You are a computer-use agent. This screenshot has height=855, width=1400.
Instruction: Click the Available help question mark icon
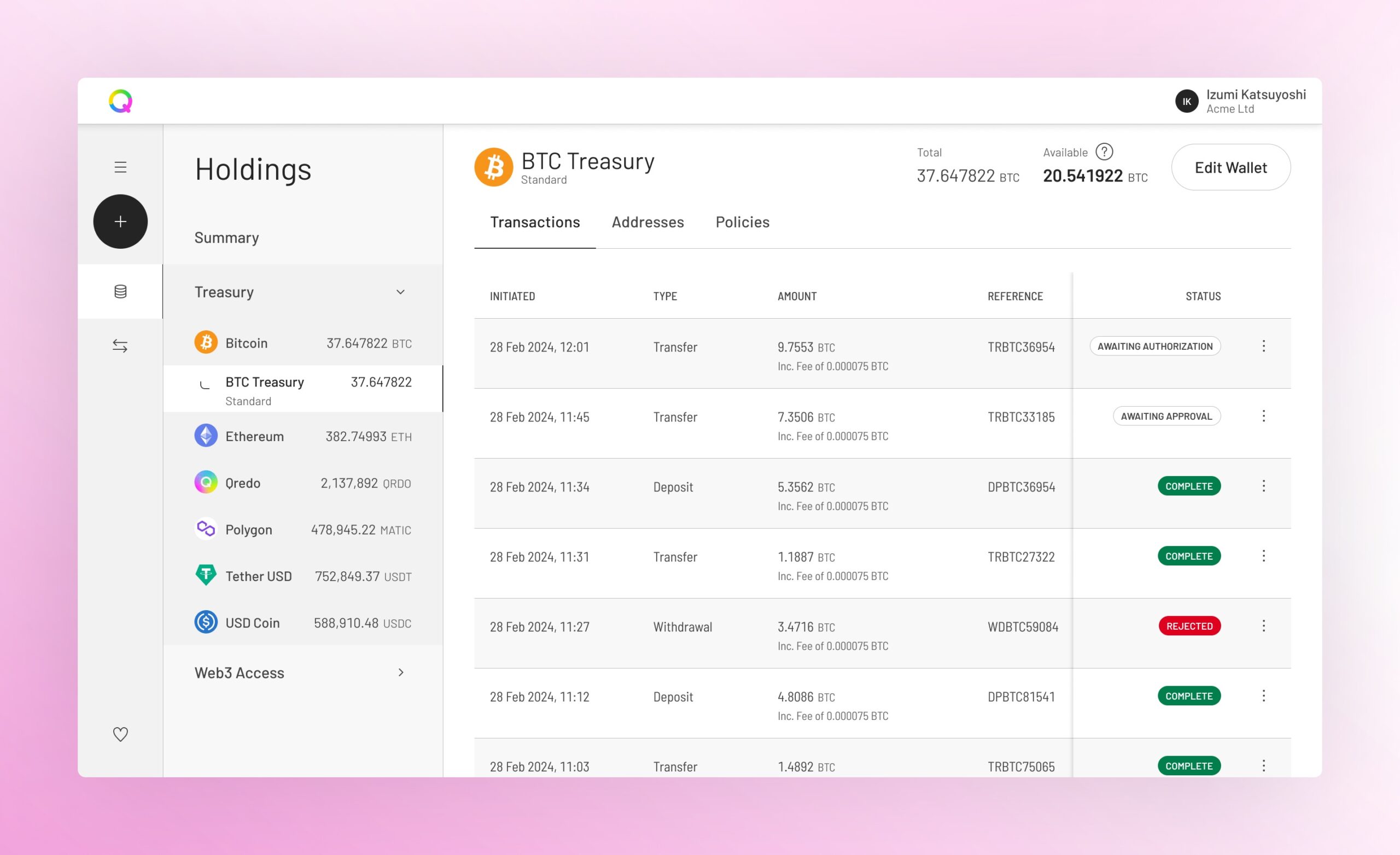(x=1104, y=151)
